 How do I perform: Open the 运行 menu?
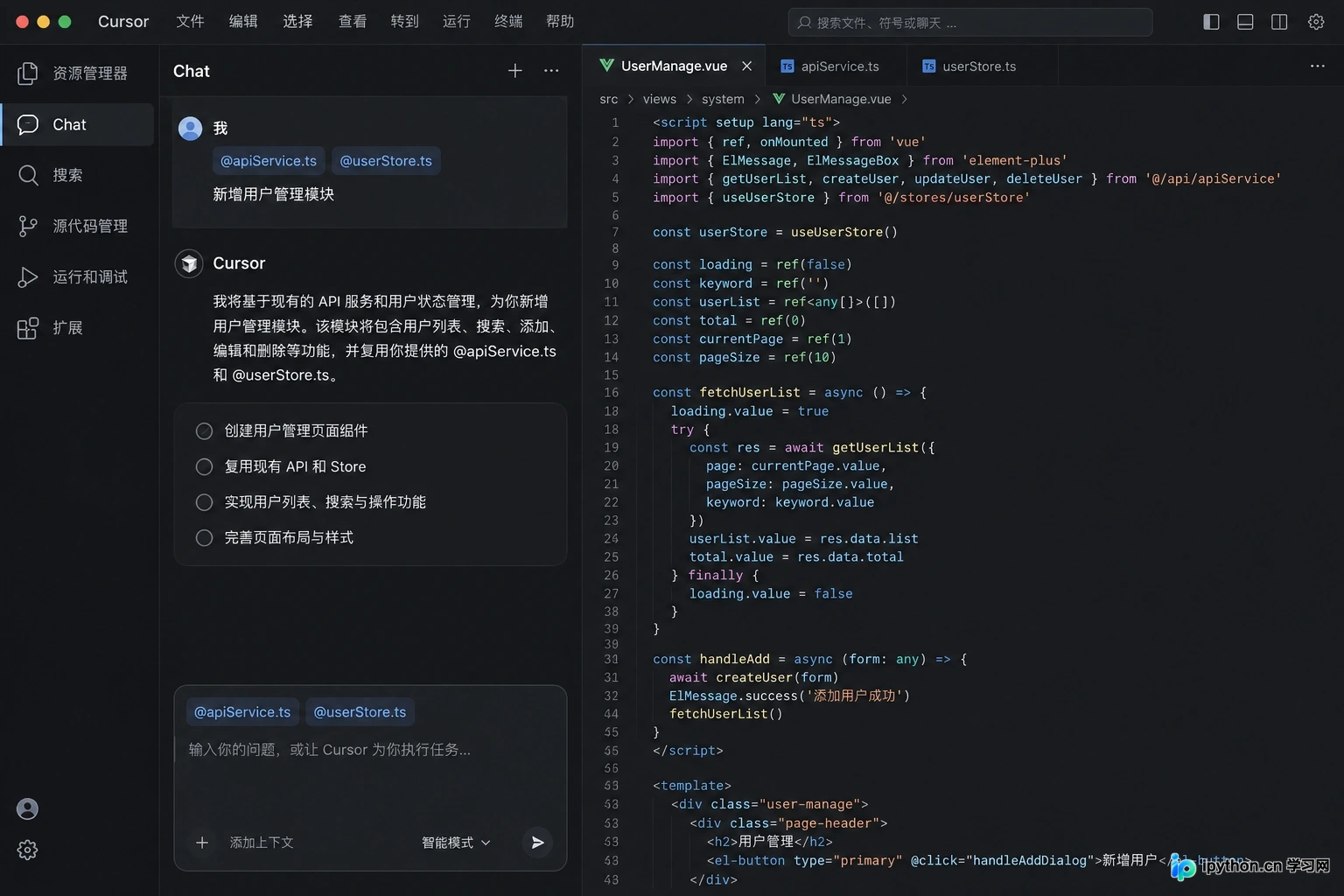(x=456, y=21)
